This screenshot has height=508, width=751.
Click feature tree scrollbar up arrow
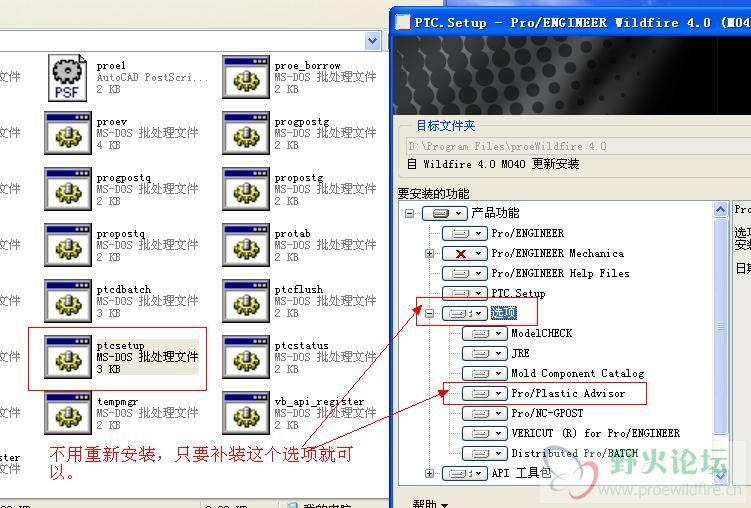(x=720, y=209)
